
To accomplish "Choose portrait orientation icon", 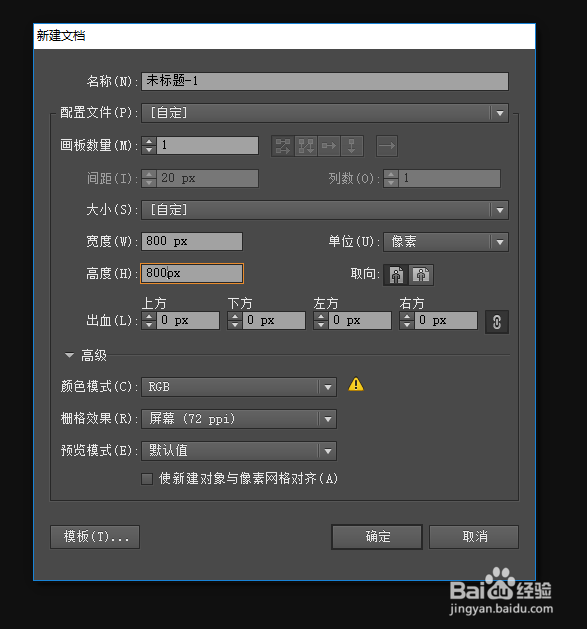I will click(396, 275).
